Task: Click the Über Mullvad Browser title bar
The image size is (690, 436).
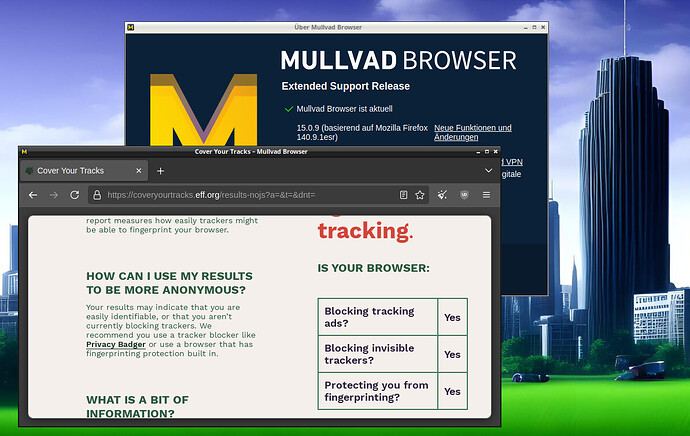Action: coord(328,27)
